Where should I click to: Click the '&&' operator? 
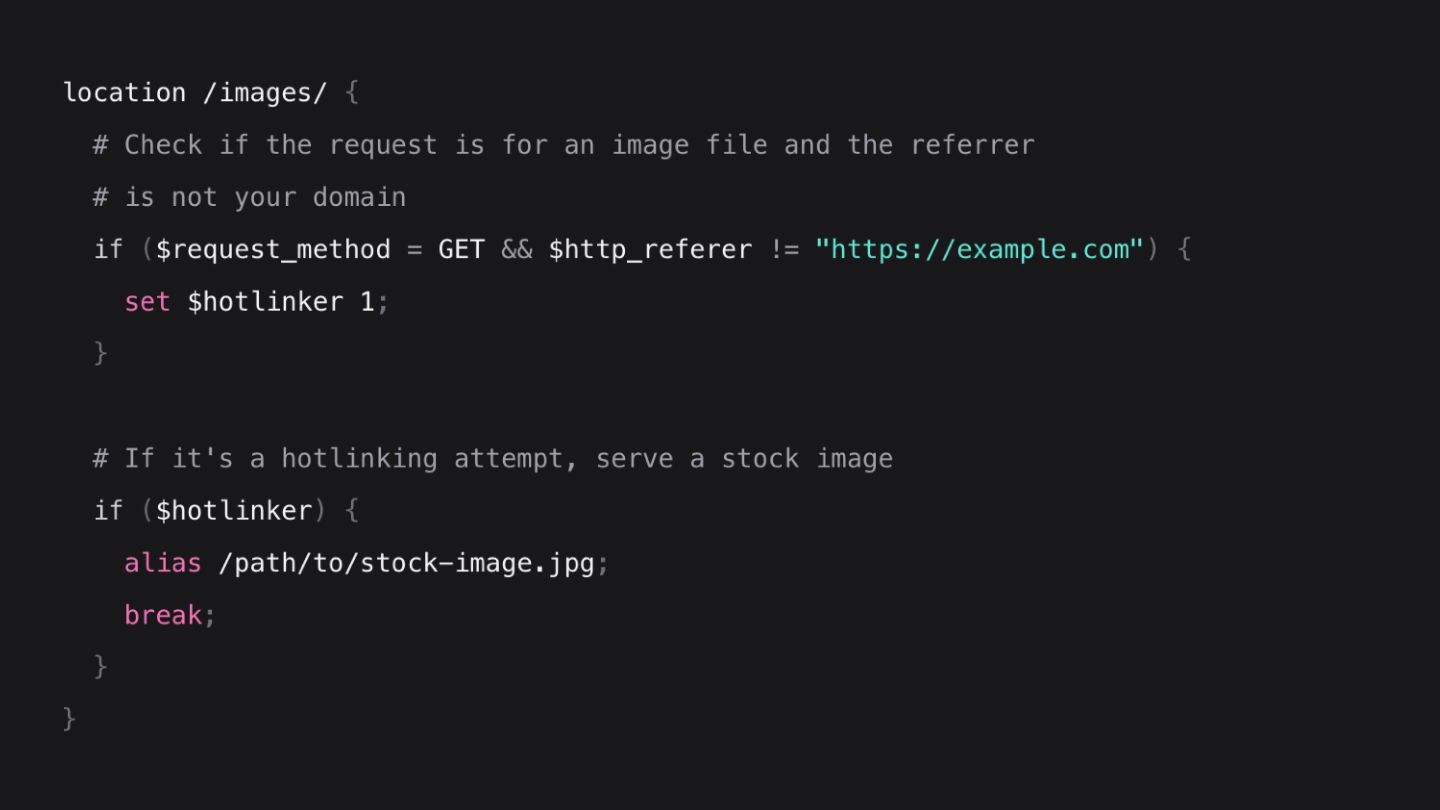[x=516, y=249]
